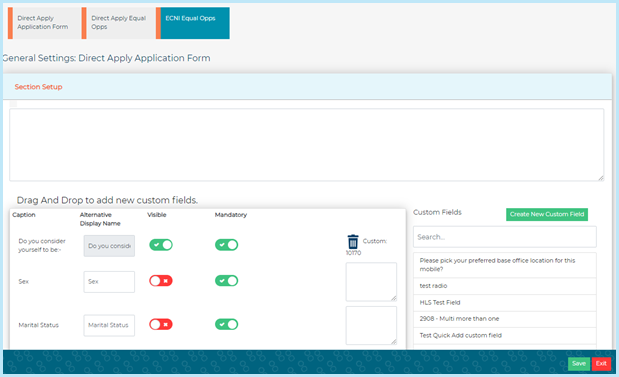
Task: Switch to Direct Apply Equal Opps tab
Action: 119,23
